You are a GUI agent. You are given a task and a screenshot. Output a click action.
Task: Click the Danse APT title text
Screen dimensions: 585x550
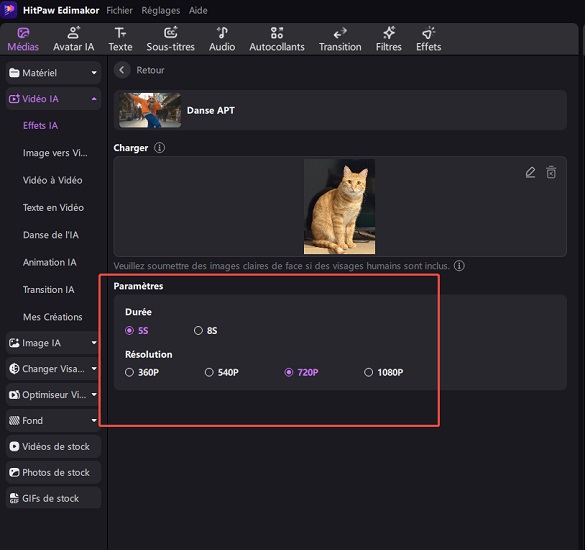tap(211, 110)
